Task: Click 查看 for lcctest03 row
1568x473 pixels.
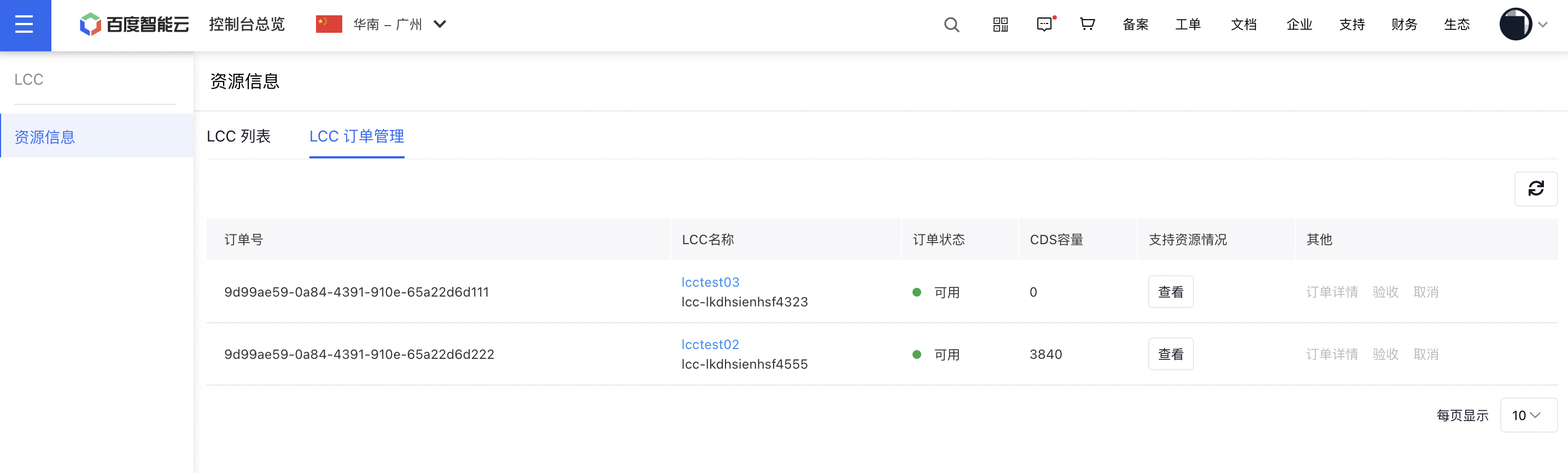Action: pos(1171,292)
